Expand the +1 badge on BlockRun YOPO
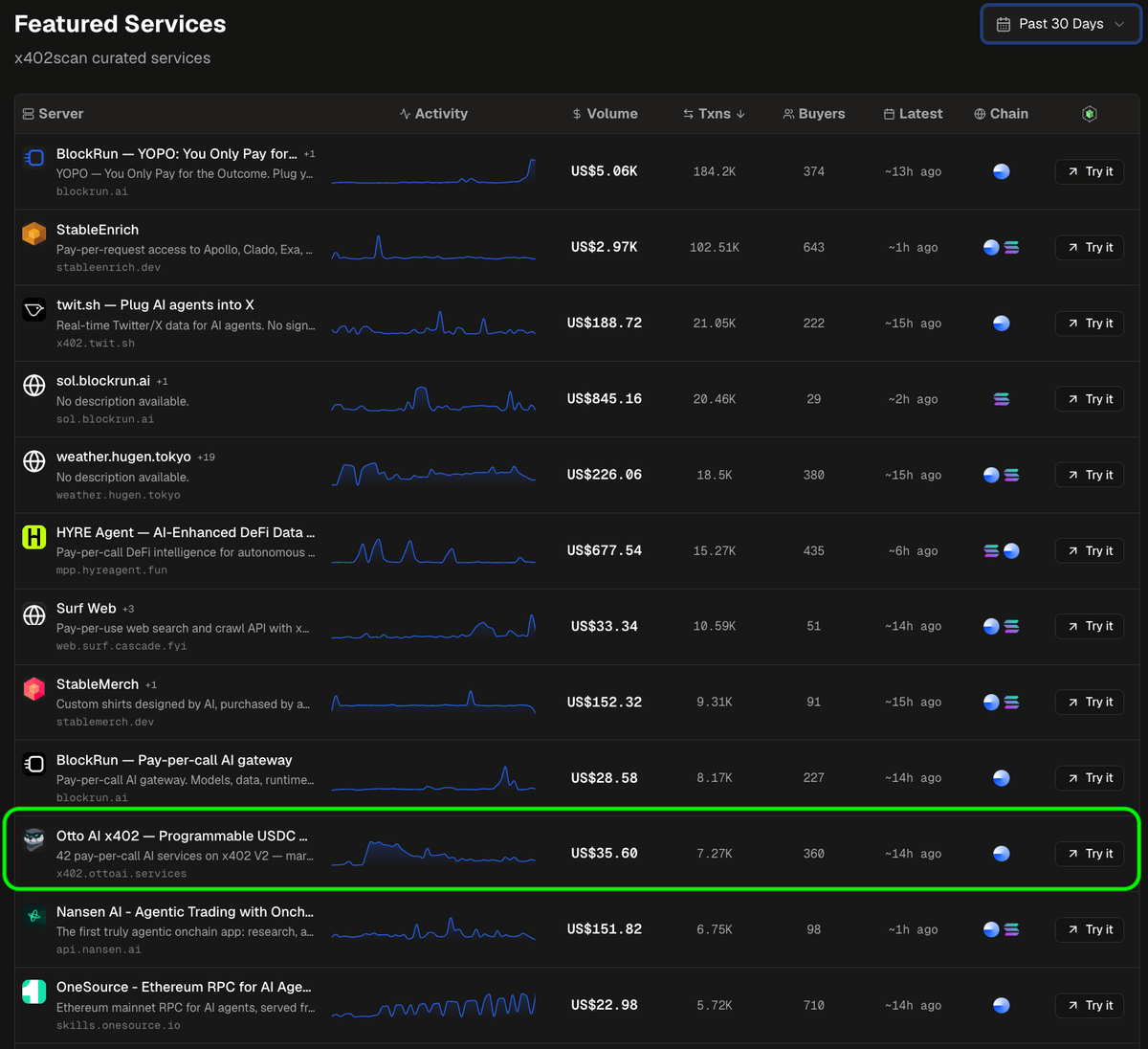The image size is (1148, 1049). pos(309,154)
